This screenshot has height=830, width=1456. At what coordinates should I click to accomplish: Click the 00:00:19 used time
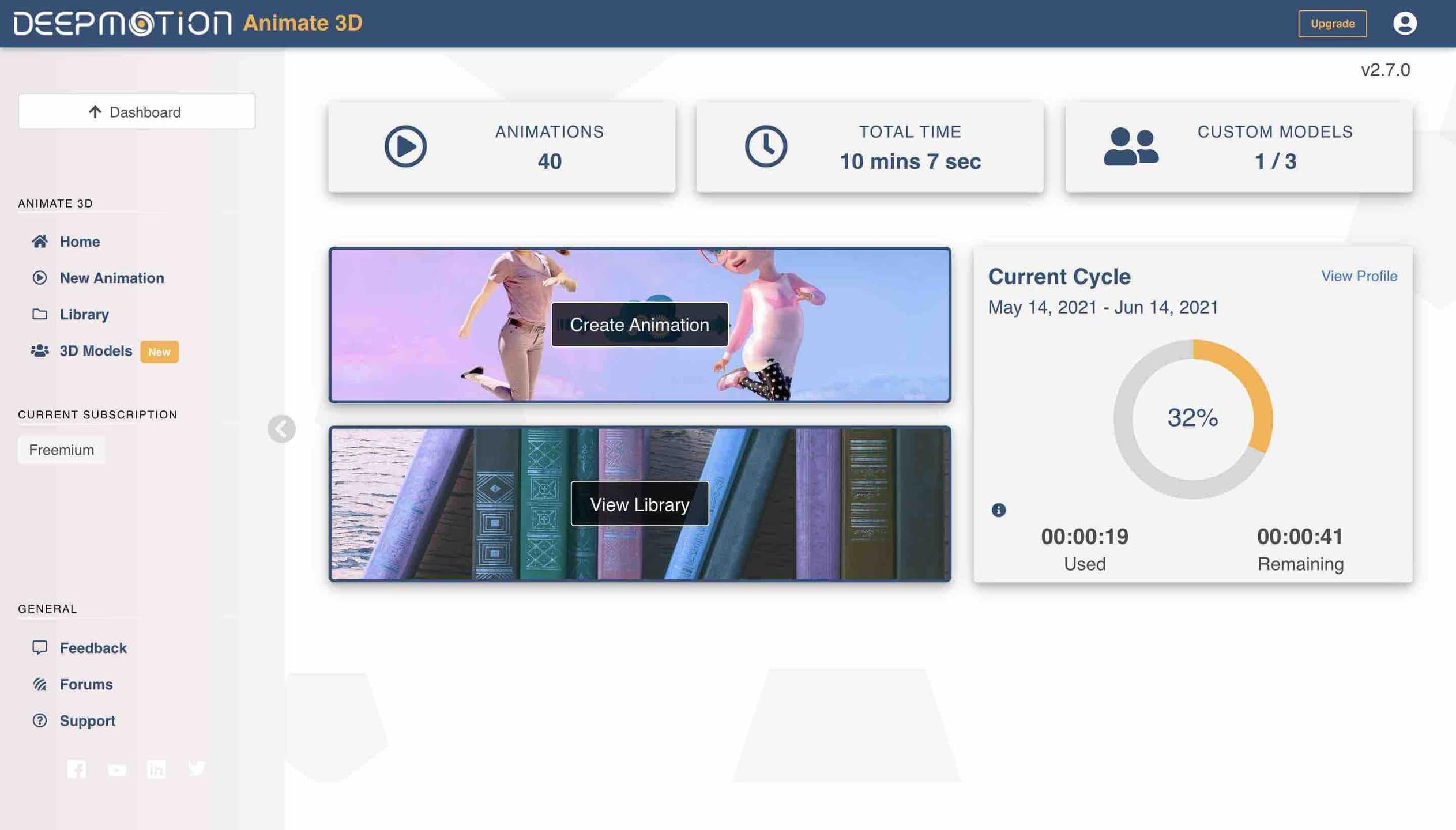click(x=1085, y=537)
